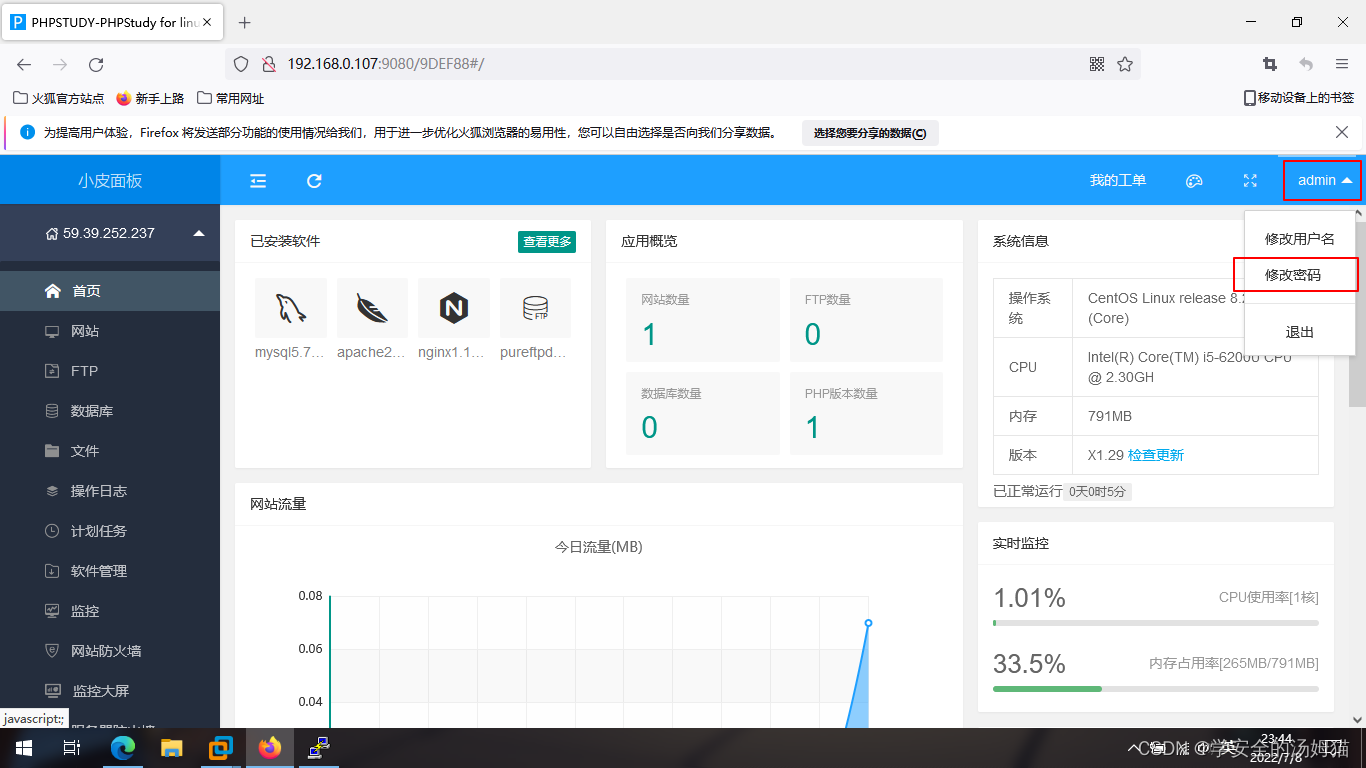1366x768 pixels.
Task: Dismiss the Firefox data sharing notification
Action: pyautogui.click(x=1342, y=132)
